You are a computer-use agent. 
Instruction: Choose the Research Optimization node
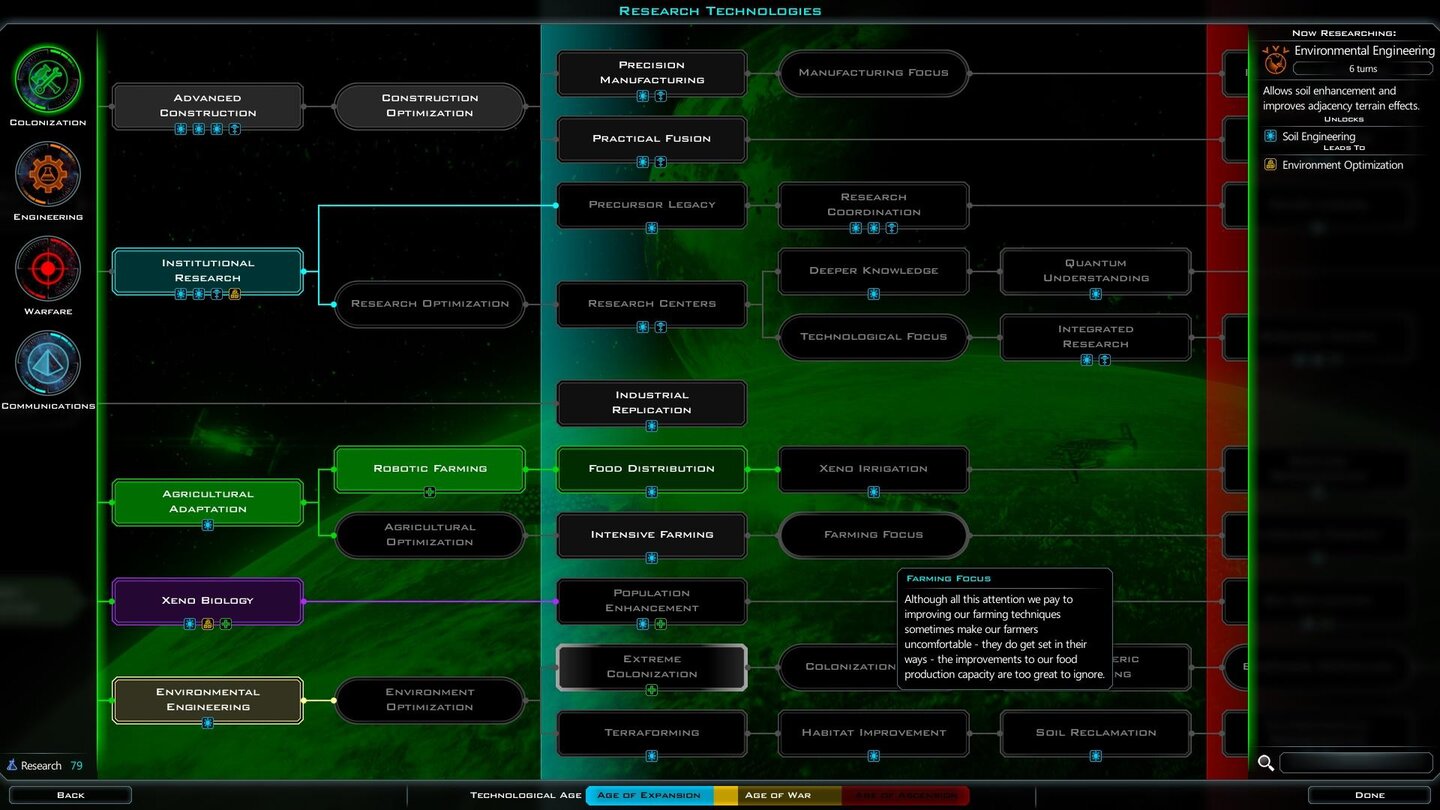tap(430, 304)
